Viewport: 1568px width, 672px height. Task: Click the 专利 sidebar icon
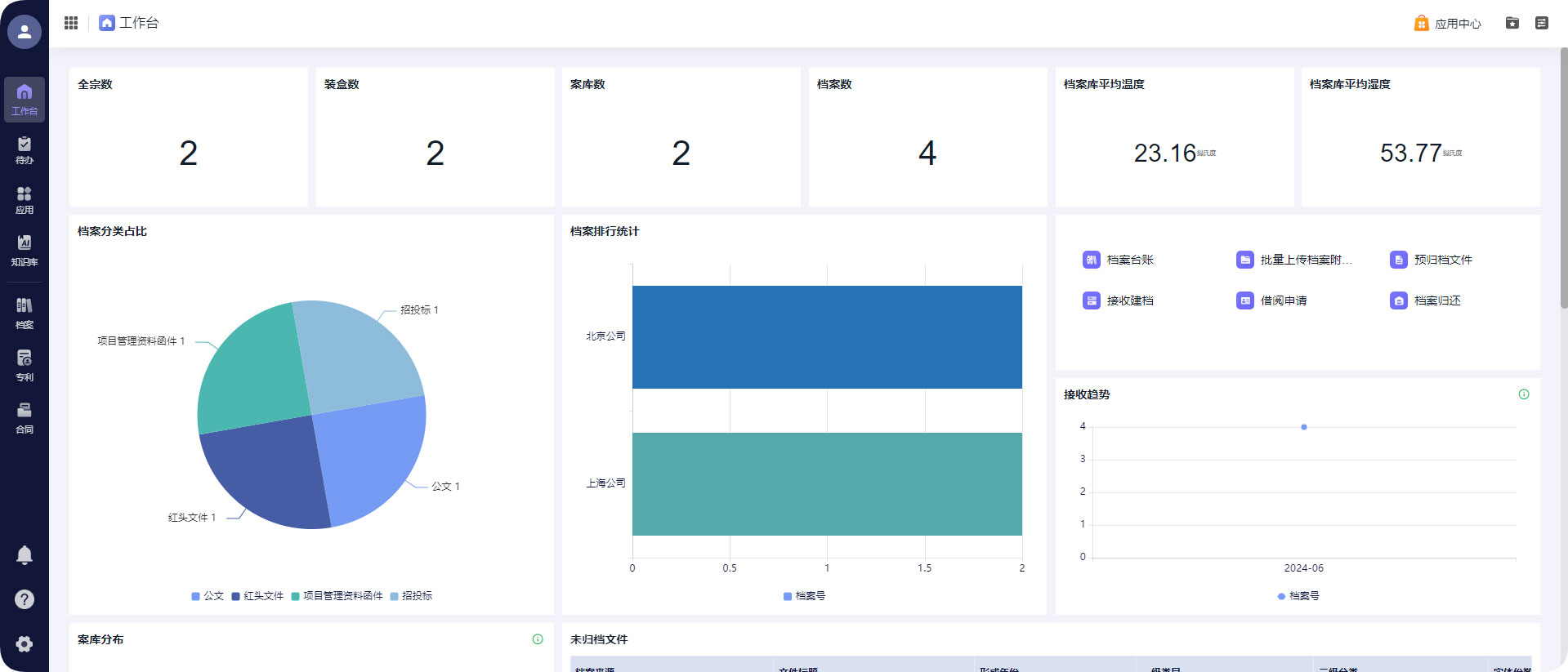25,365
